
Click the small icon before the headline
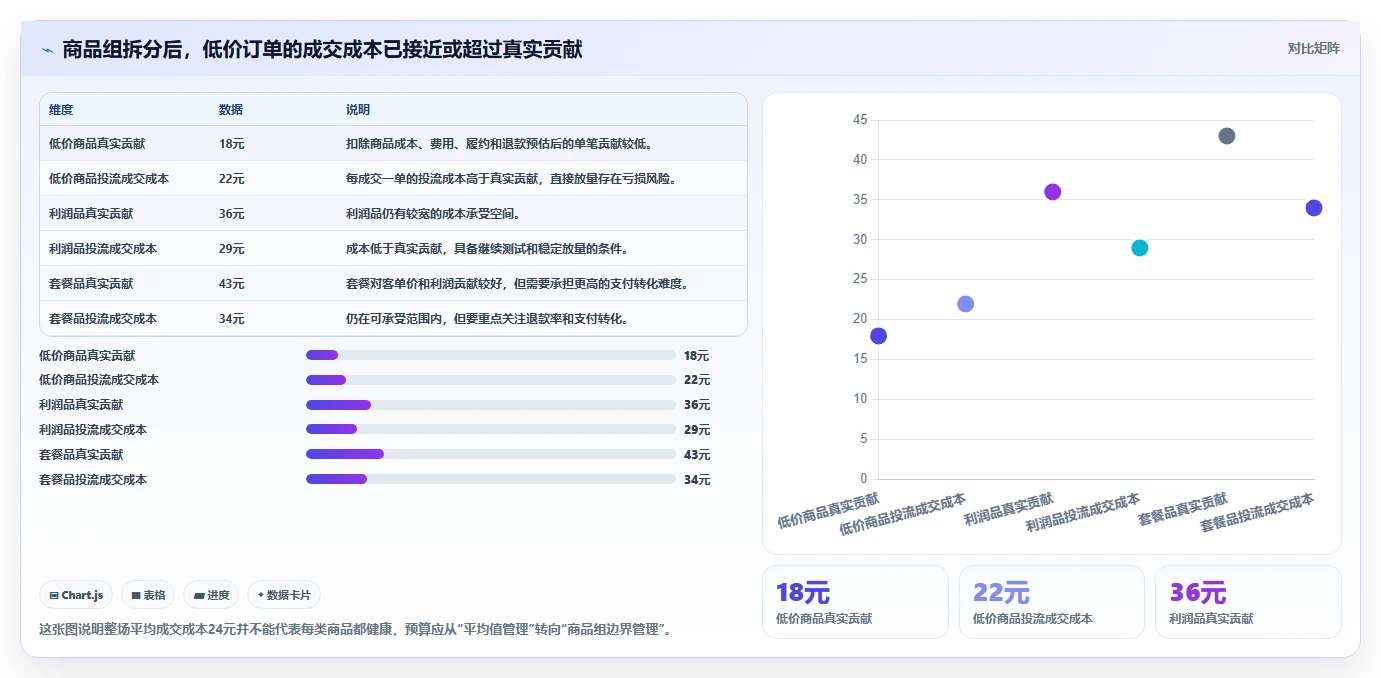(x=47, y=50)
